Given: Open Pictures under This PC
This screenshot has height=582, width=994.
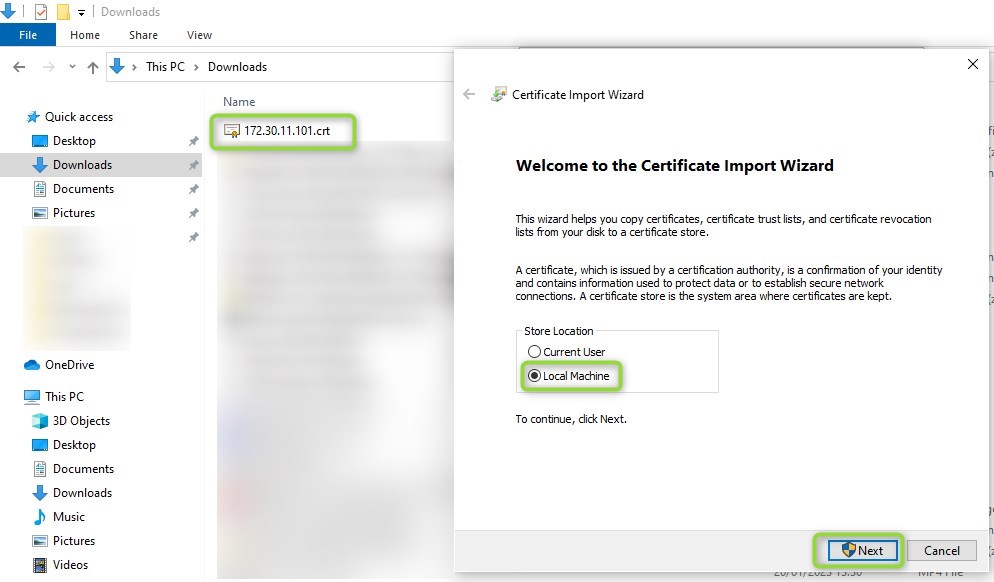Looking at the screenshot, I should (74, 541).
